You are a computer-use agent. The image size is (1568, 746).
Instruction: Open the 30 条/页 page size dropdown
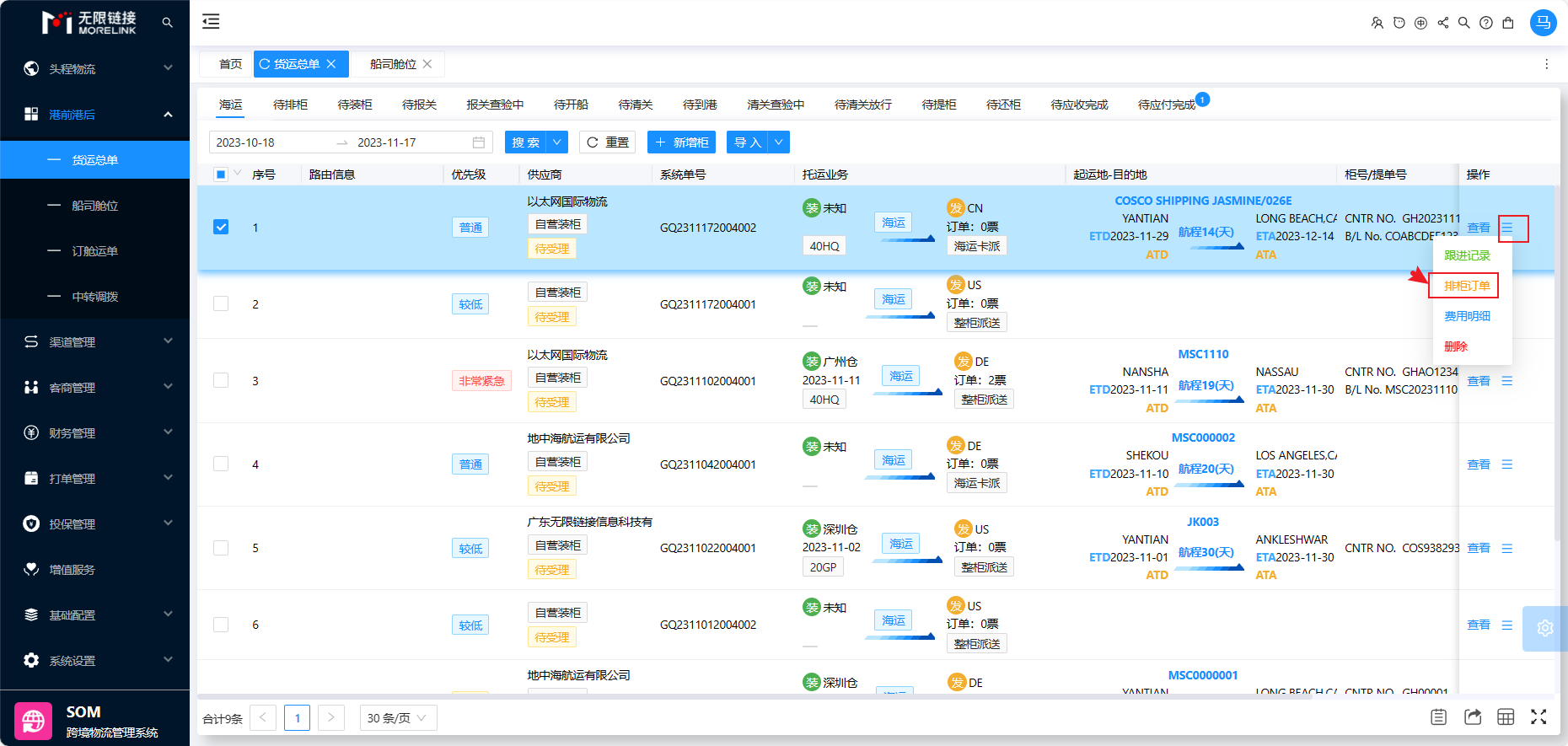pos(398,718)
